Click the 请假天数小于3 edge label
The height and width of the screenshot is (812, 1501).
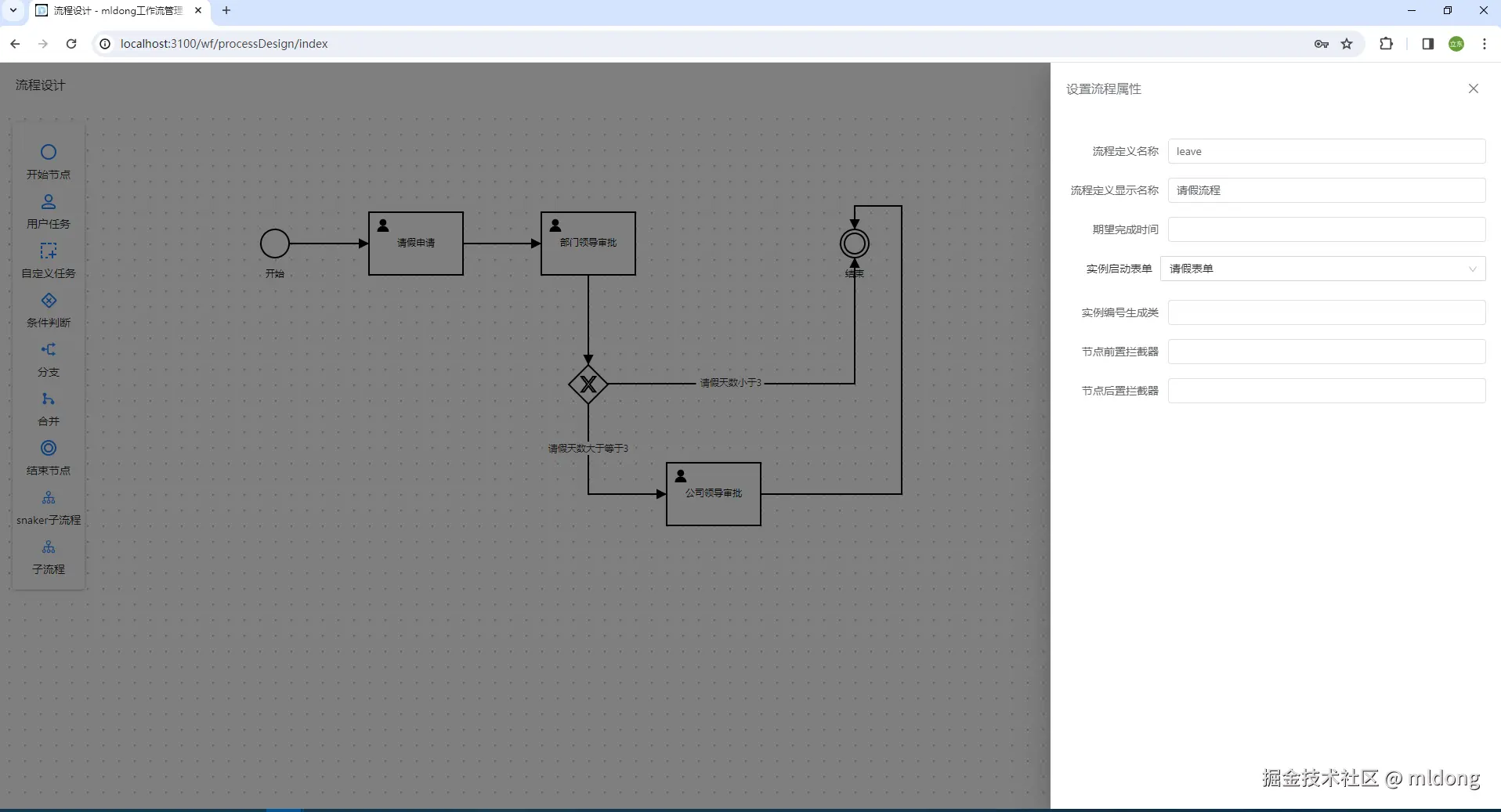[x=731, y=383]
